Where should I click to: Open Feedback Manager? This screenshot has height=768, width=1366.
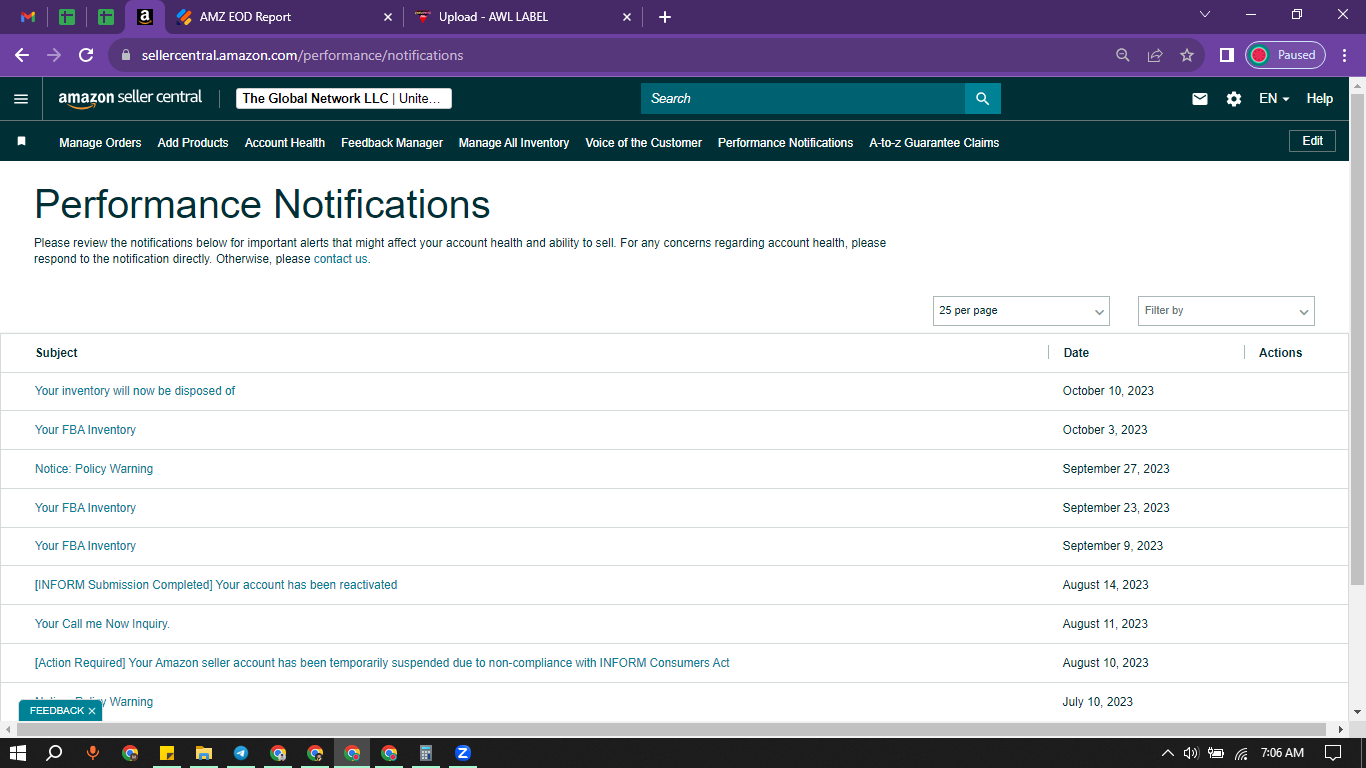point(392,143)
